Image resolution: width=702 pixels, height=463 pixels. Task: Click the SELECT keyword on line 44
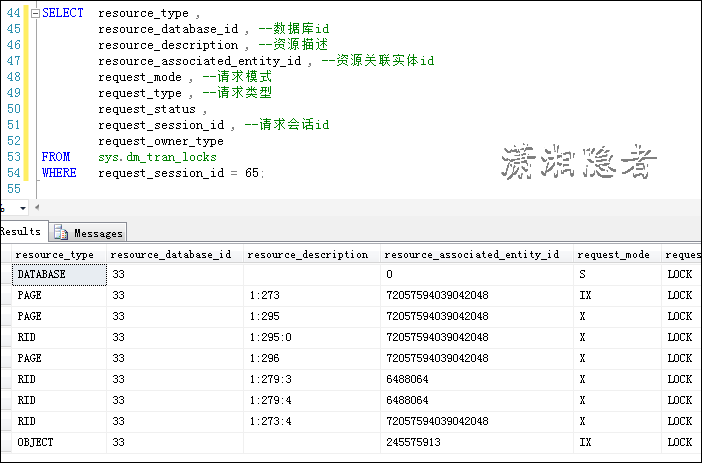tap(63, 13)
